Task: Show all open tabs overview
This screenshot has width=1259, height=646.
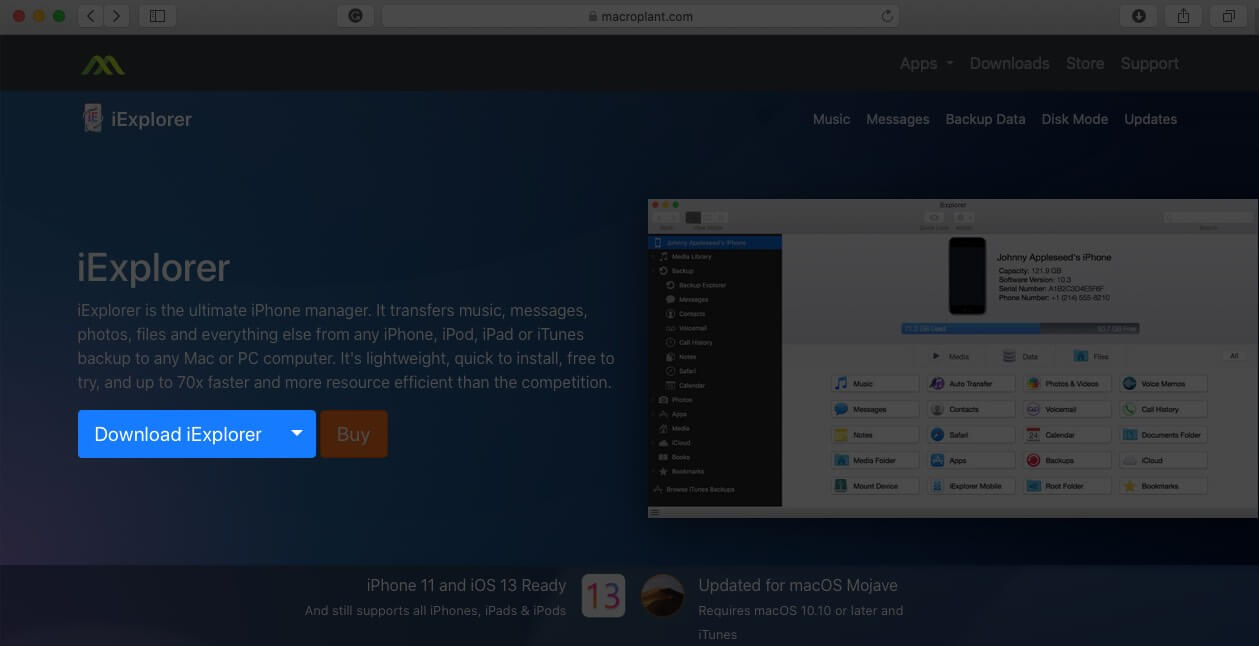Action: pyautogui.click(x=1228, y=16)
